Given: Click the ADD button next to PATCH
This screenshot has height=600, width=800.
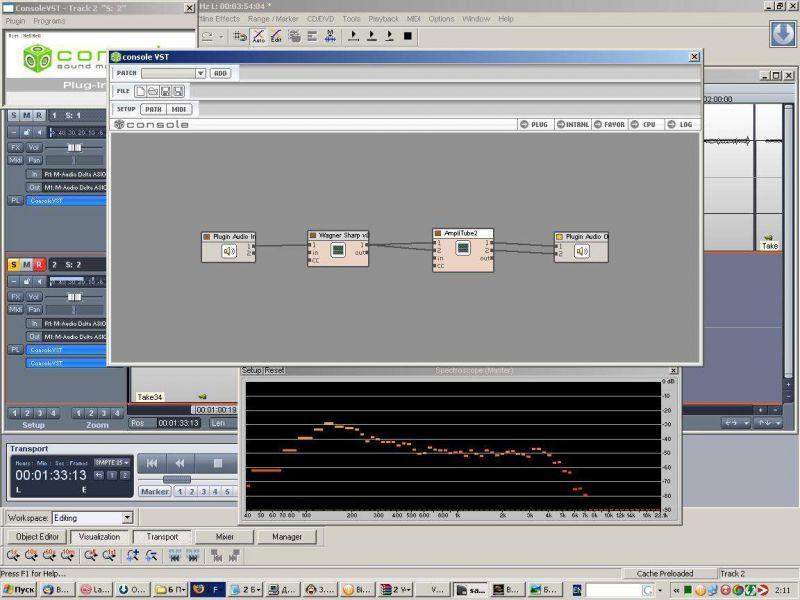Looking at the screenshot, I should click(220, 73).
